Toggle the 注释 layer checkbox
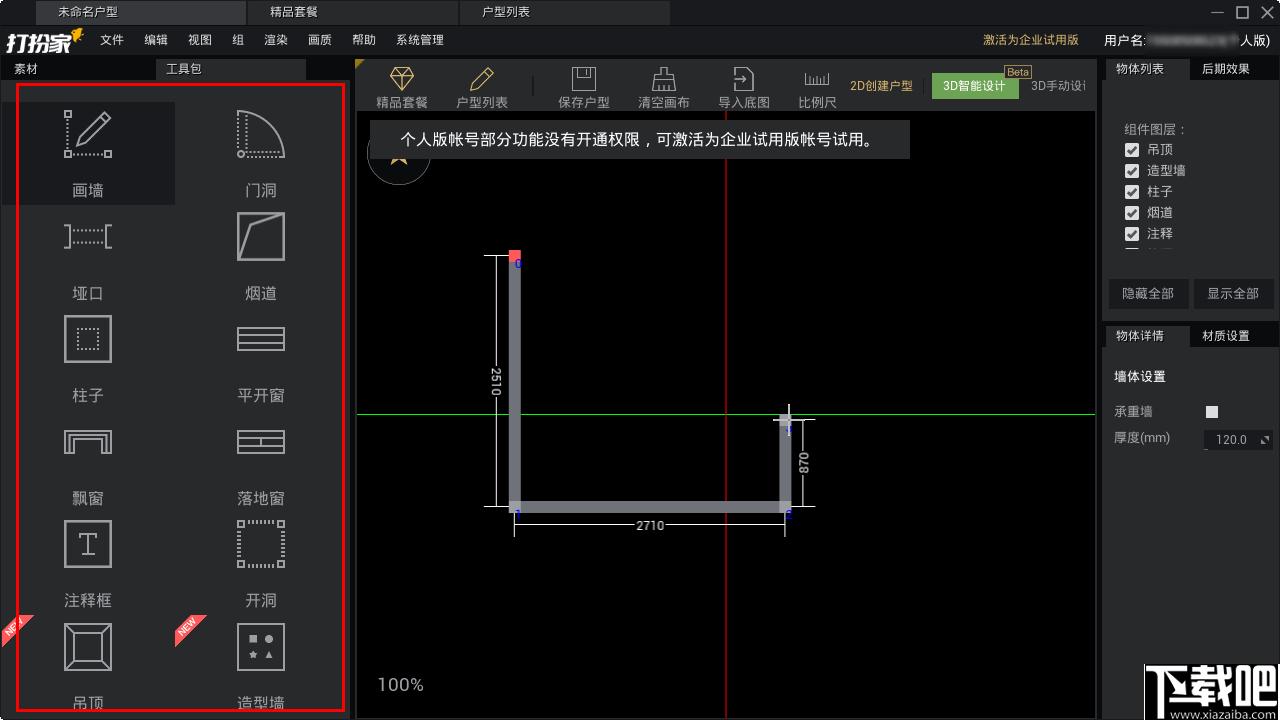This screenshot has height=720, width=1280. (x=1132, y=234)
